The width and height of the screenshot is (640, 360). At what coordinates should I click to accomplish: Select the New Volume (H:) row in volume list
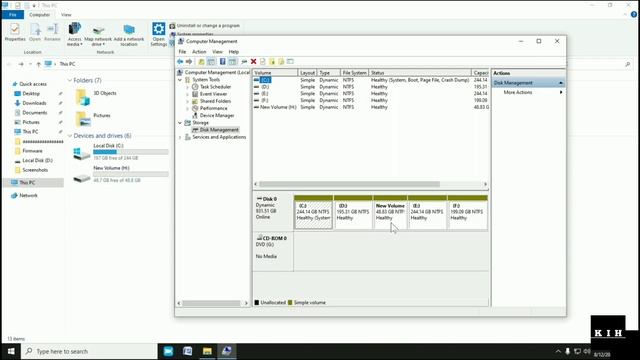tap(371, 107)
